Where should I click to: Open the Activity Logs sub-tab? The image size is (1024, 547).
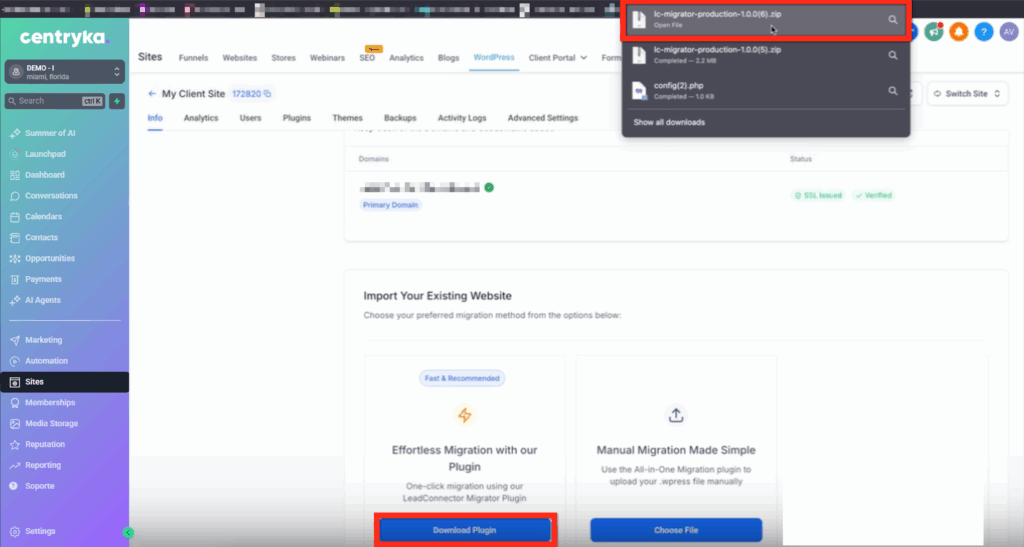coord(462,118)
